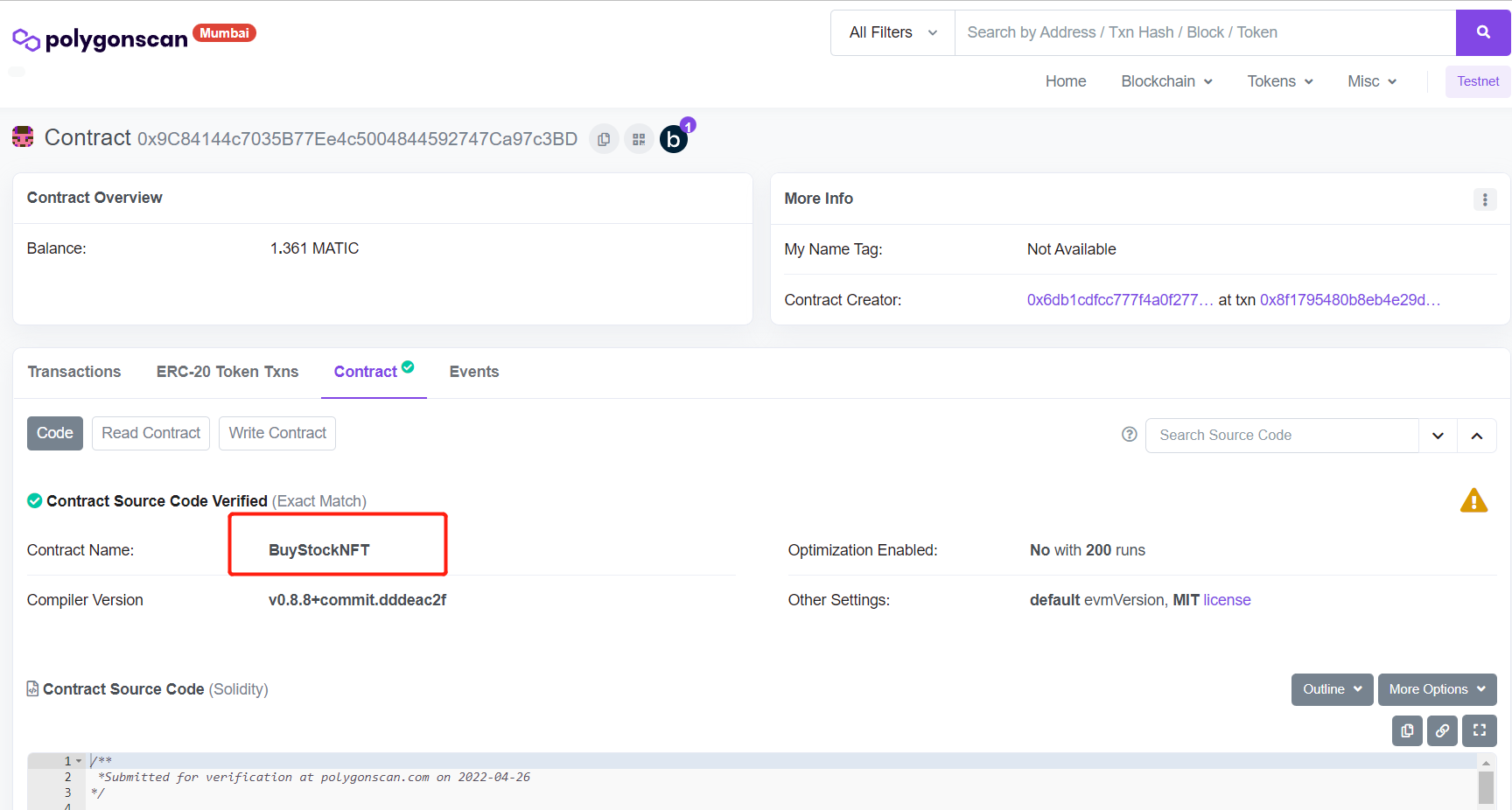Click the Not Available name tag value
Screen dimensions: 1512x810
(1072, 249)
